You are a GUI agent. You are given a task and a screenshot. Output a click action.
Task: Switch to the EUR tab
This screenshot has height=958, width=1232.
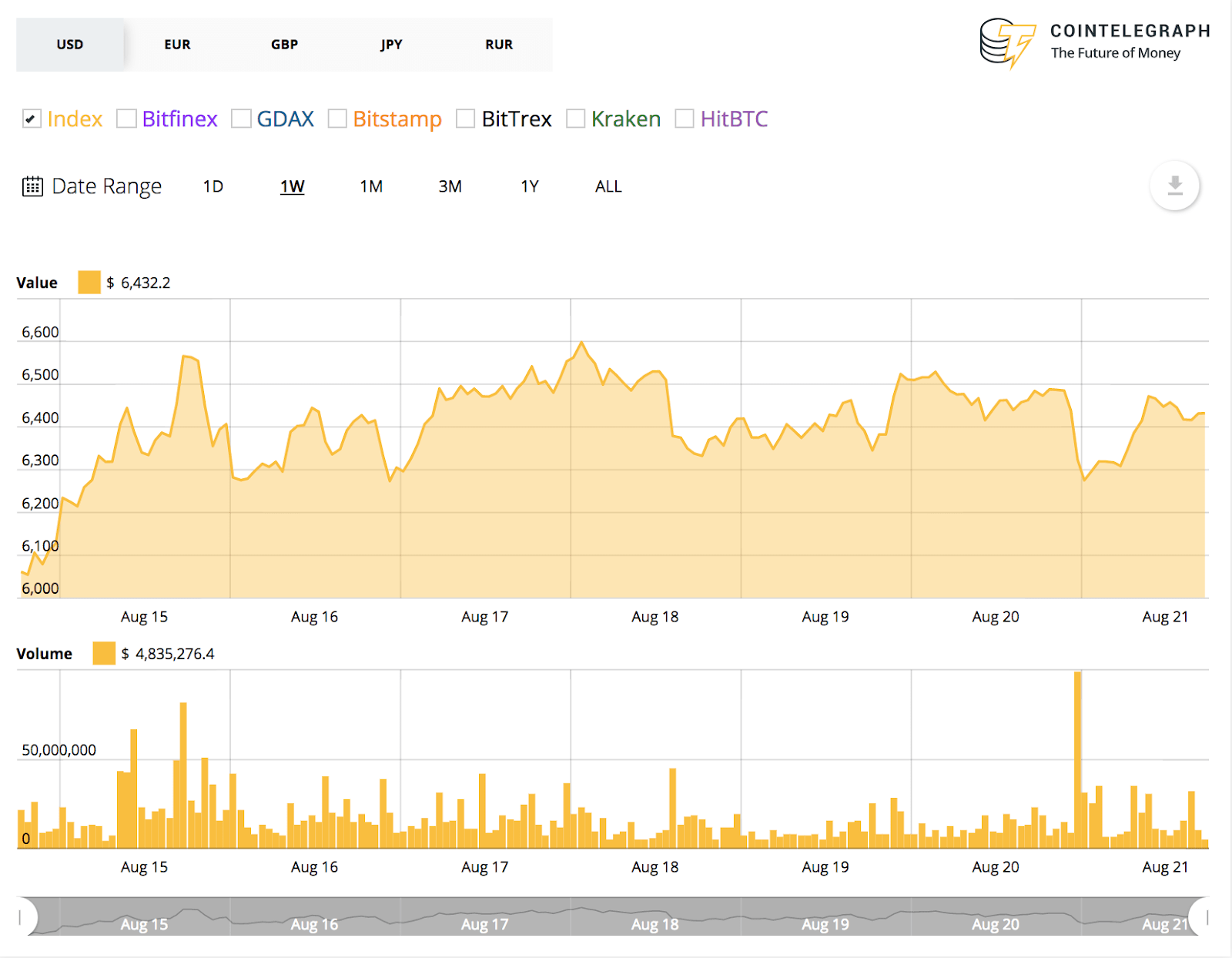pos(176,44)
